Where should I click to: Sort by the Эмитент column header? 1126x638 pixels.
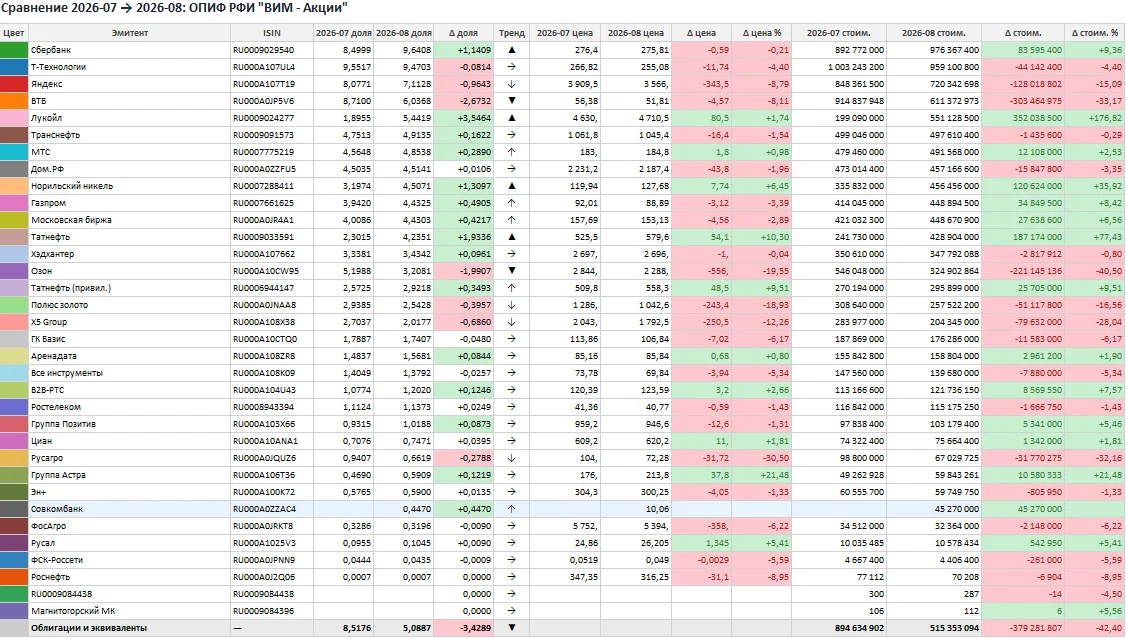click(129, 33)
